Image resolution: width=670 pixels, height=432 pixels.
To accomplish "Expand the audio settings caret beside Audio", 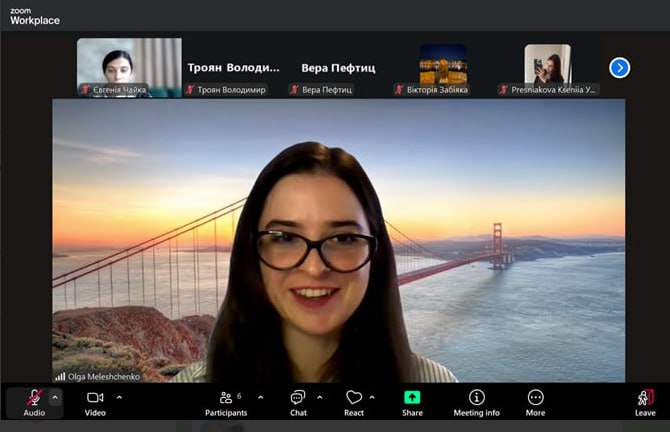I will (55, 397).
